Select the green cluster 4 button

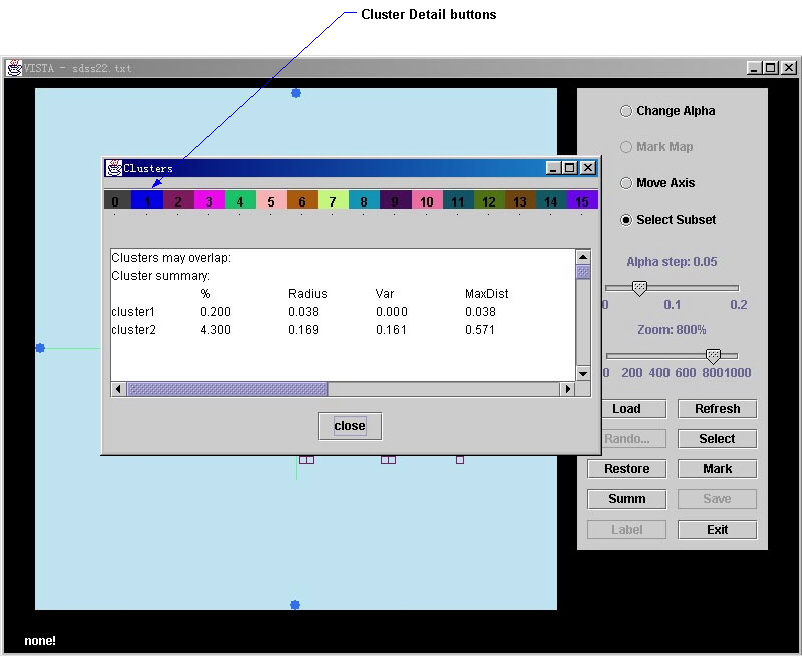[x=240, y=201]
